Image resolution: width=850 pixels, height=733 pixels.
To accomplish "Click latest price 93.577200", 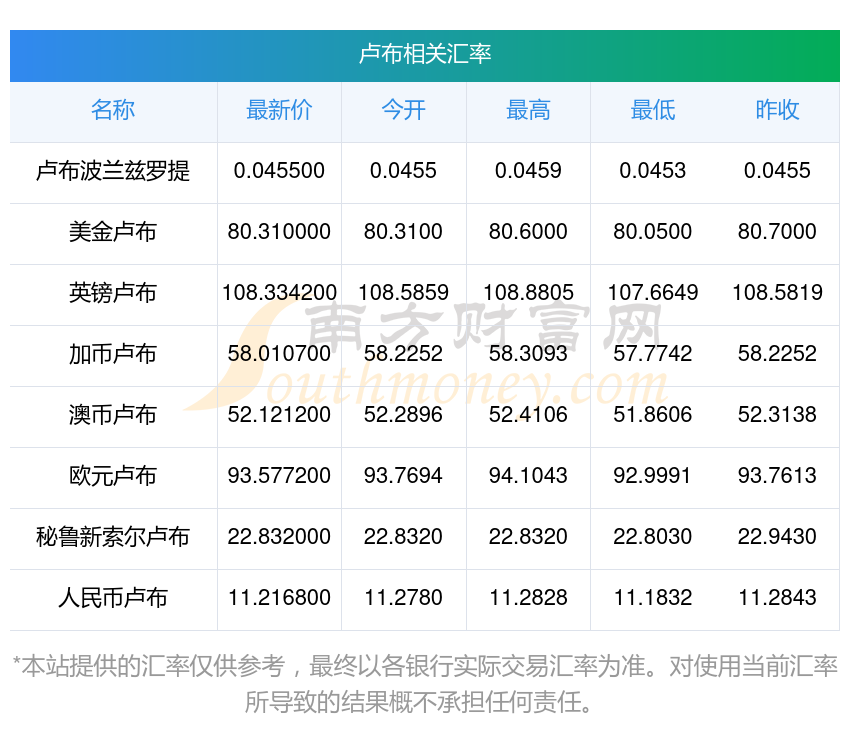I will pos(279,476).
